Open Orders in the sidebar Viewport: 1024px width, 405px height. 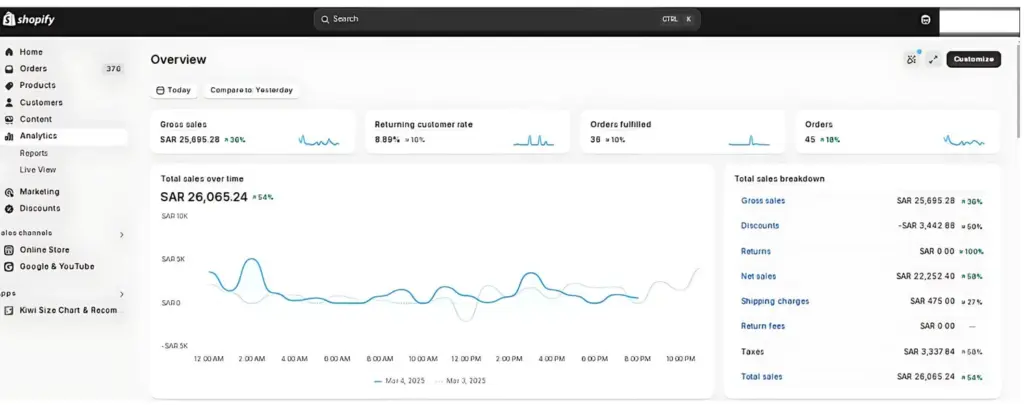tap(33, 69)
